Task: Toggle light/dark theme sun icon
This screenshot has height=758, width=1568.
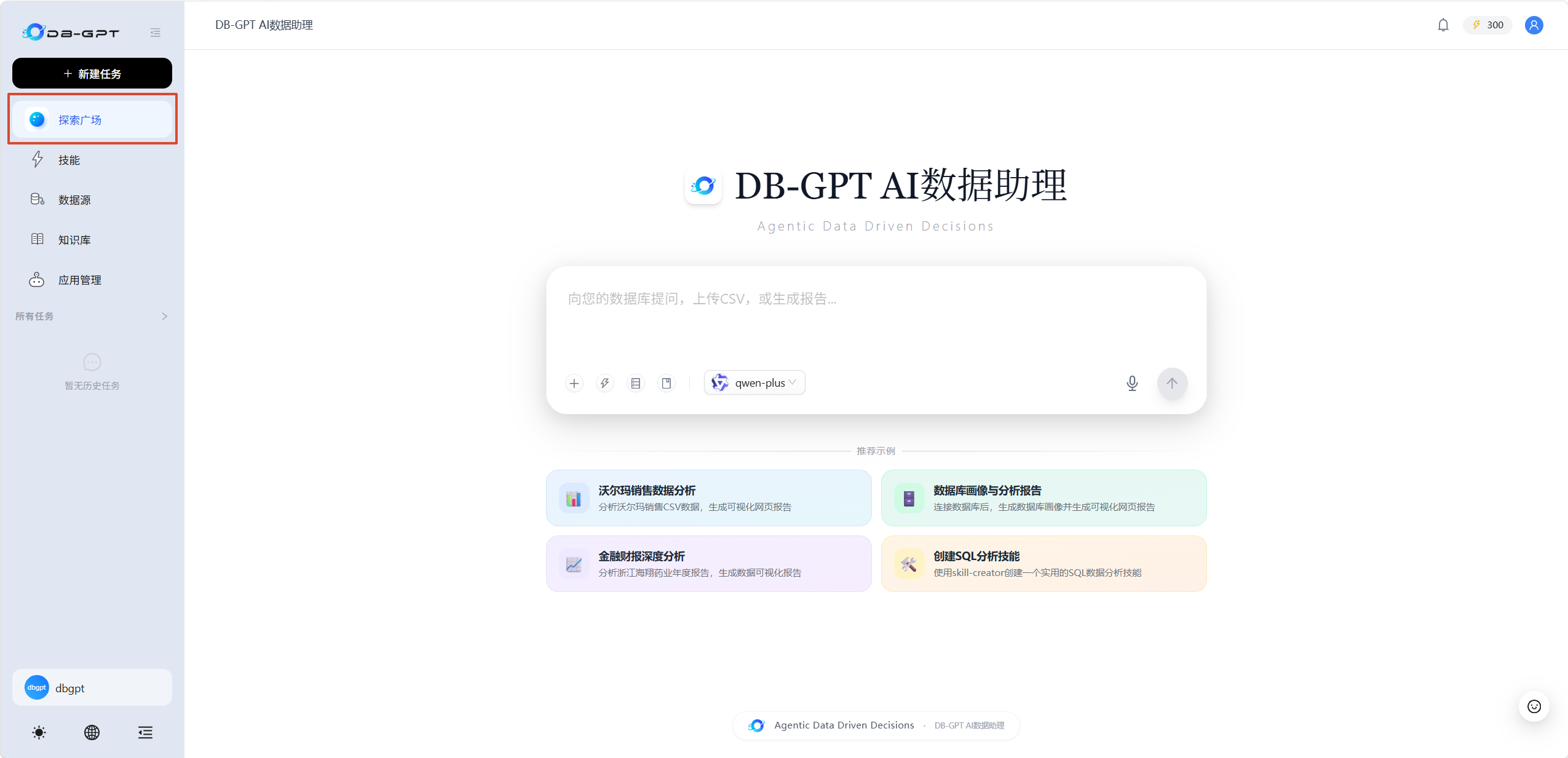Action: point(39,732)
